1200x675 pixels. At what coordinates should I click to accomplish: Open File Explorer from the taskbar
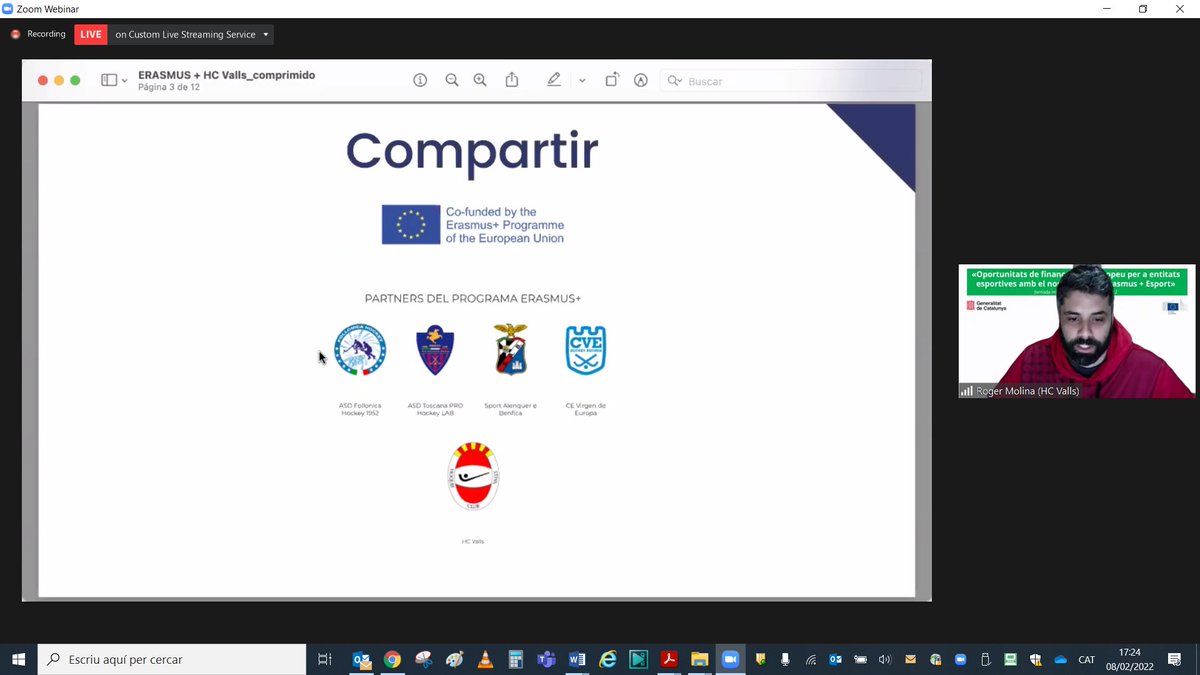[x=699, y=659]
